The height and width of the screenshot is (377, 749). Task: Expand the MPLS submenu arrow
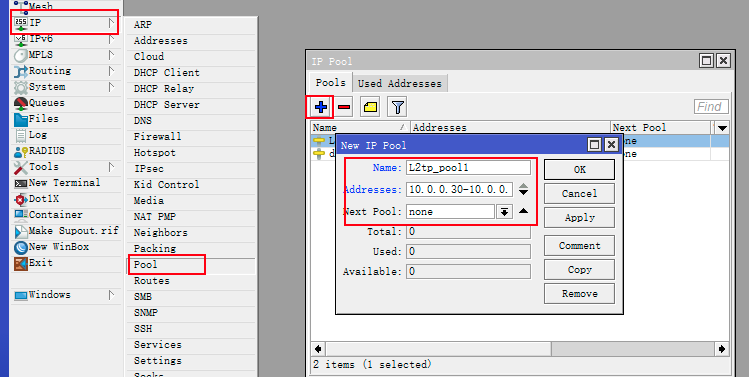click(x=111, y=54)
